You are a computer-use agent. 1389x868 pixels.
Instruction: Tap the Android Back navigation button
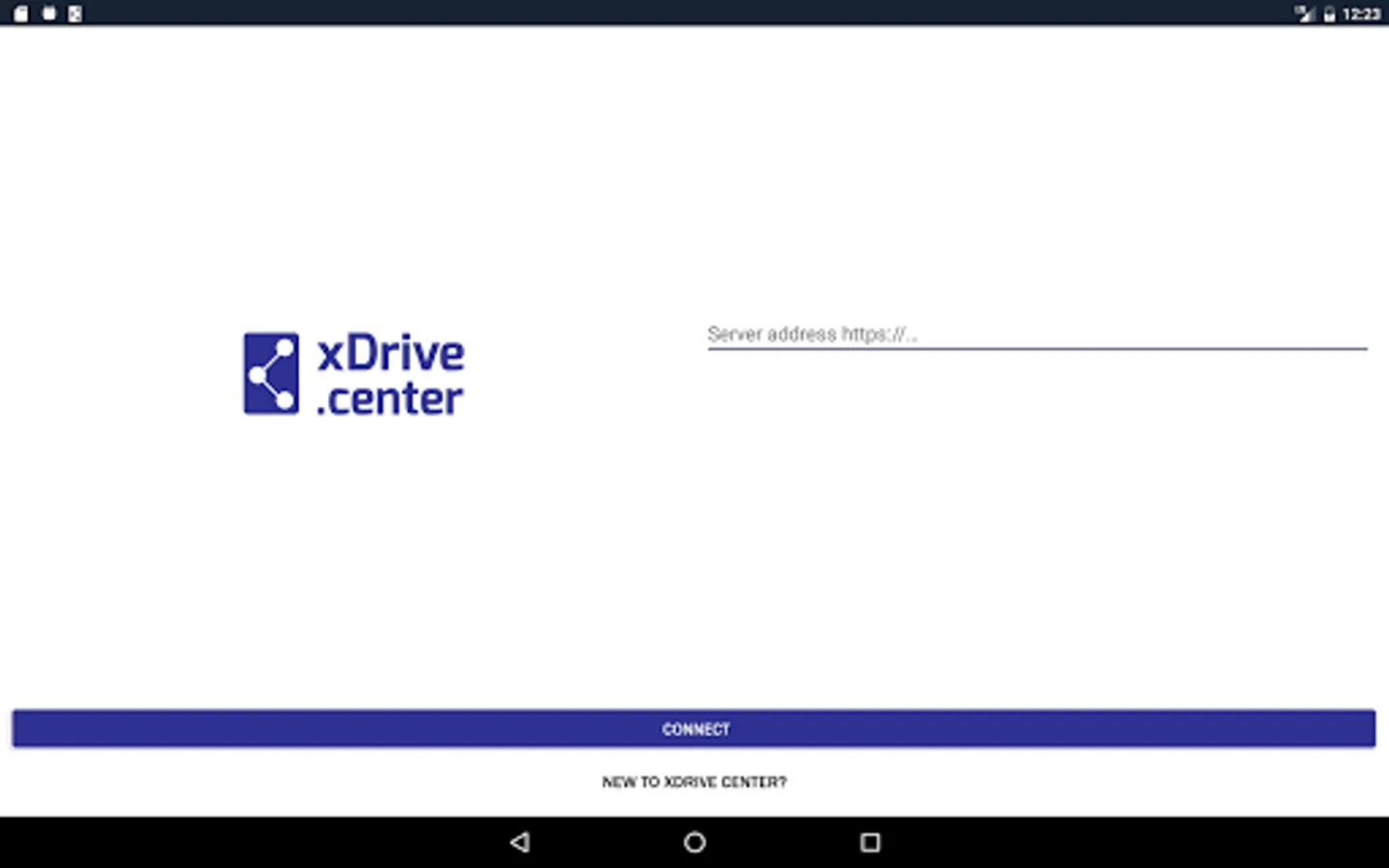pyautogui.click(x=520, y=842)
